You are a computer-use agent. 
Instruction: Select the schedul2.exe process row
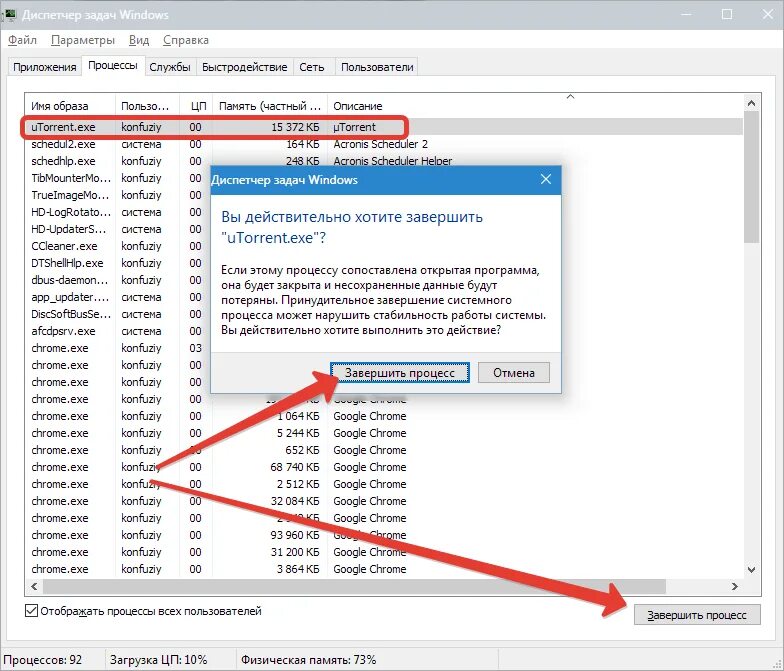[x=384, y=144]
